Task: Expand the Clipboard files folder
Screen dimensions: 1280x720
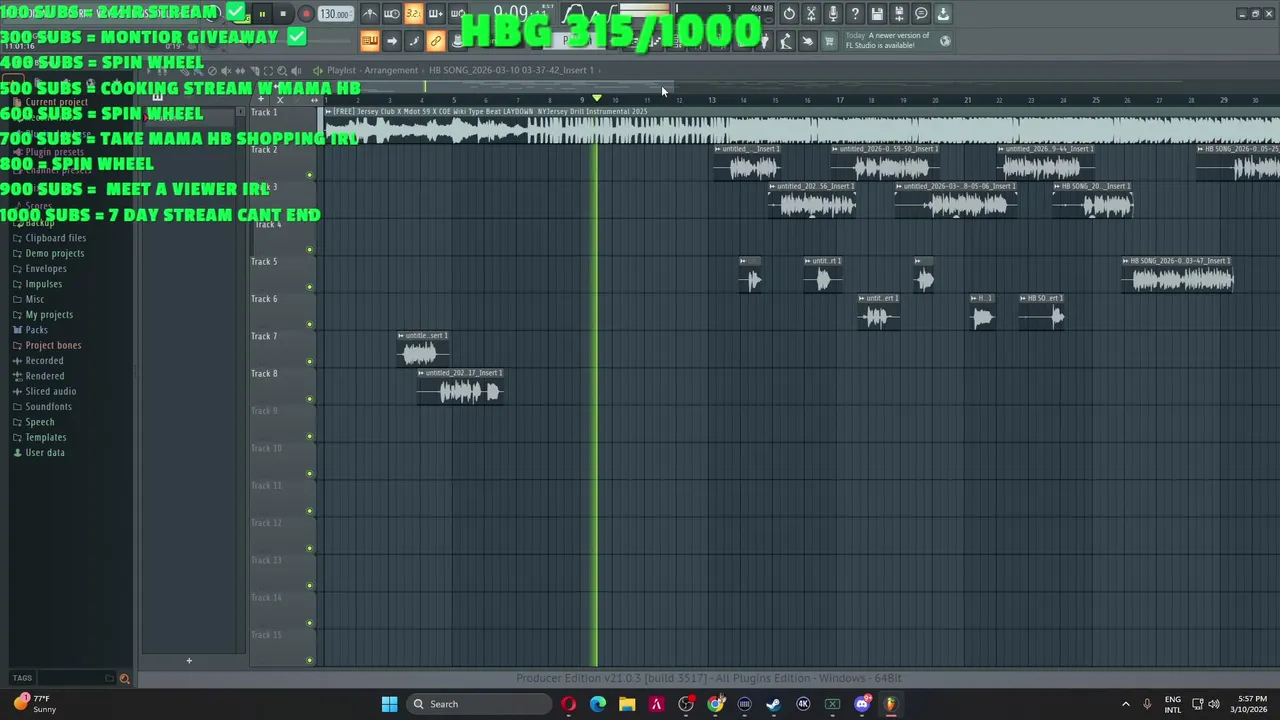Action: point(55,238)
